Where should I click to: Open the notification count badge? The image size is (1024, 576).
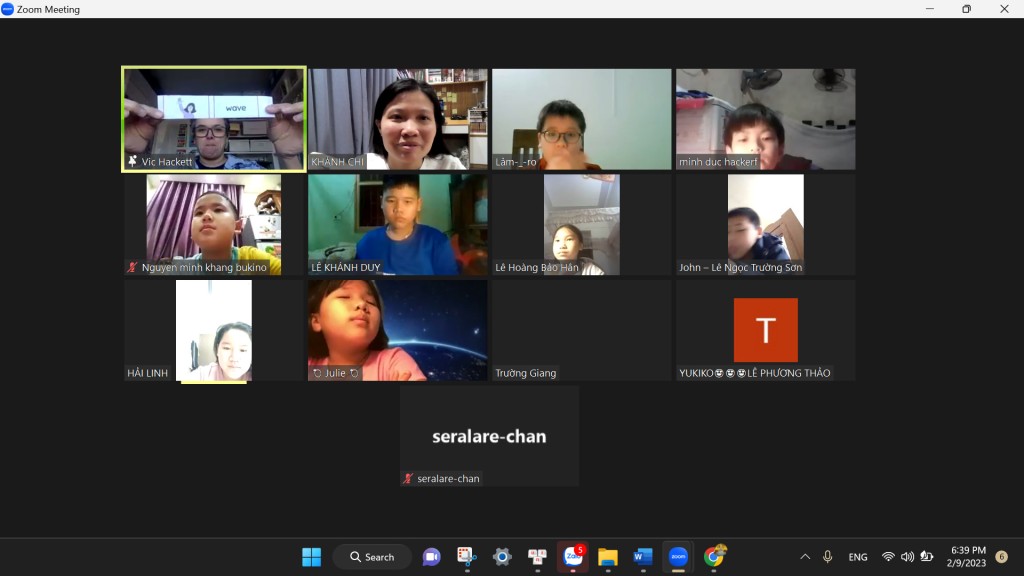1001,557
